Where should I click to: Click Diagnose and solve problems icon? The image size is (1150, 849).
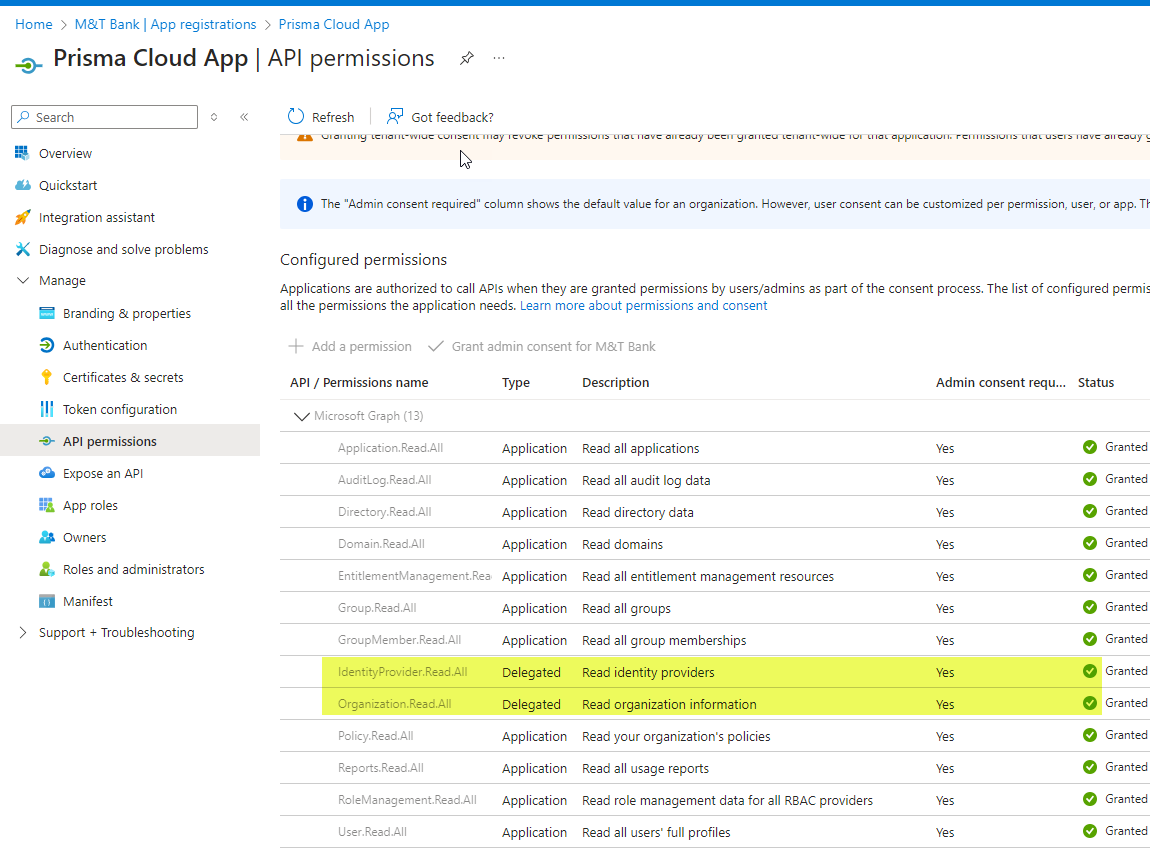tap(23, 250)
